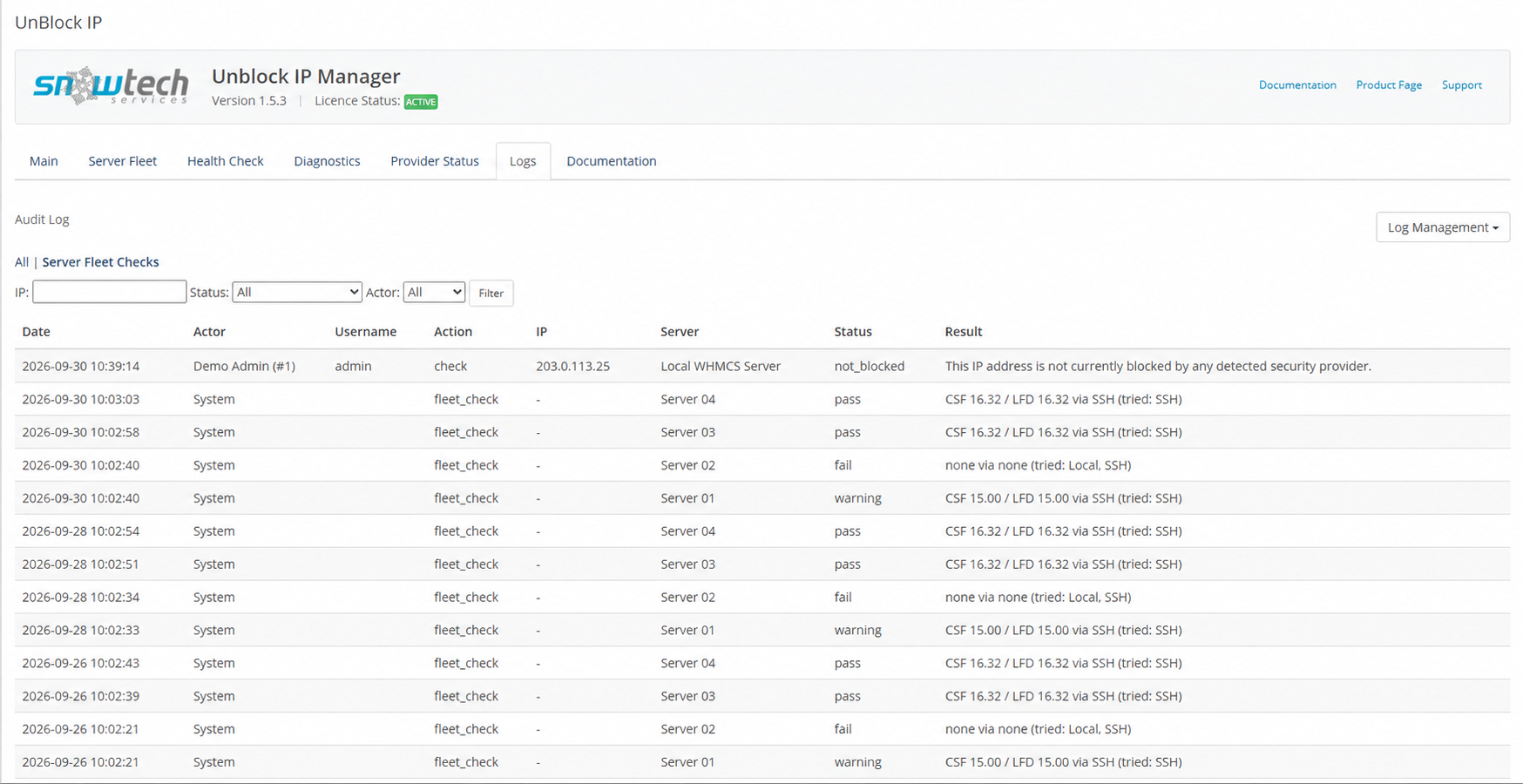This screenshot has width=1523, height=784.
Task: Switch to the Server Fleet tab
Action: [x=123, y=161]
